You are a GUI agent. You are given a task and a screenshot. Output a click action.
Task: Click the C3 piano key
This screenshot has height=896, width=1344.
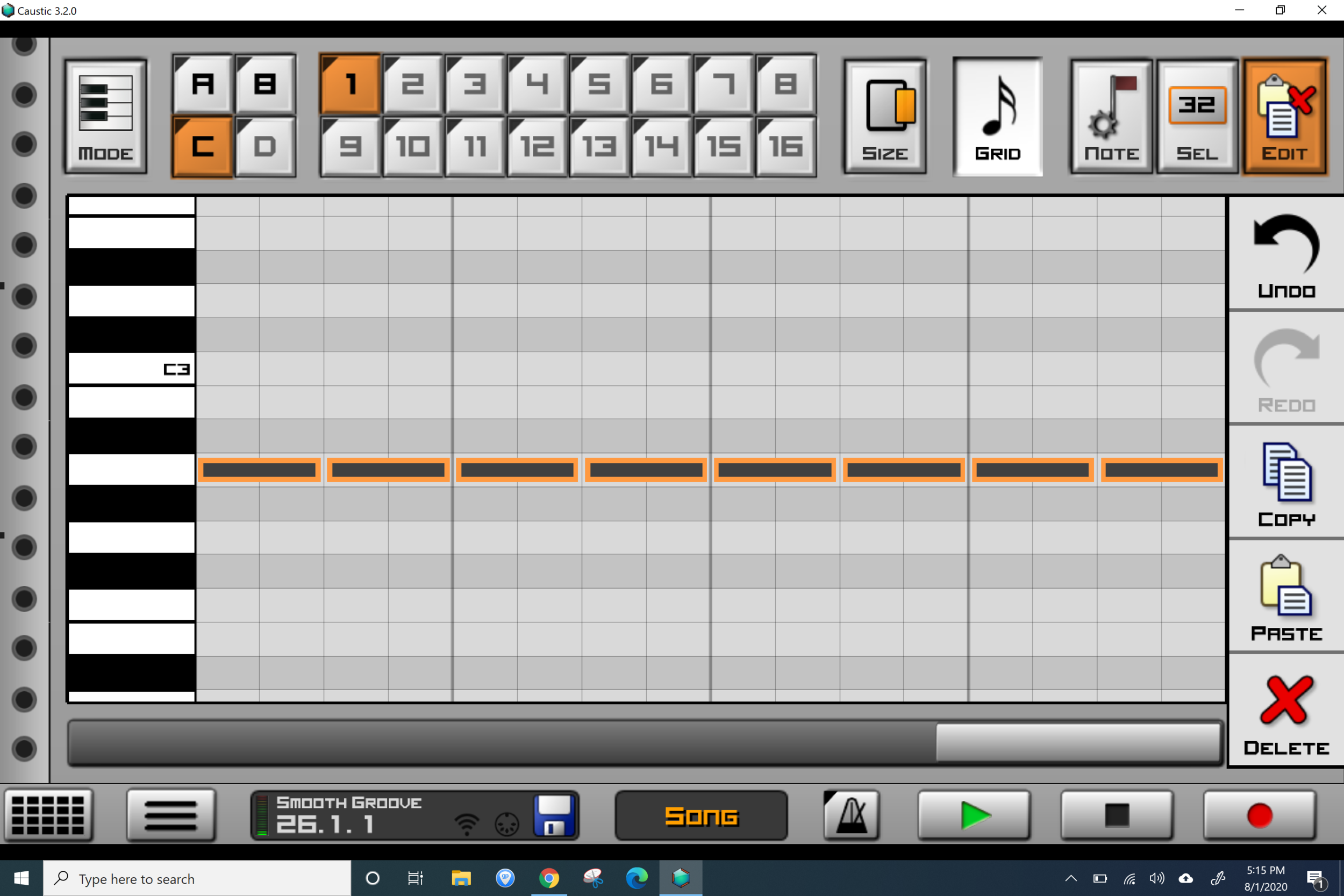(131, 369)
